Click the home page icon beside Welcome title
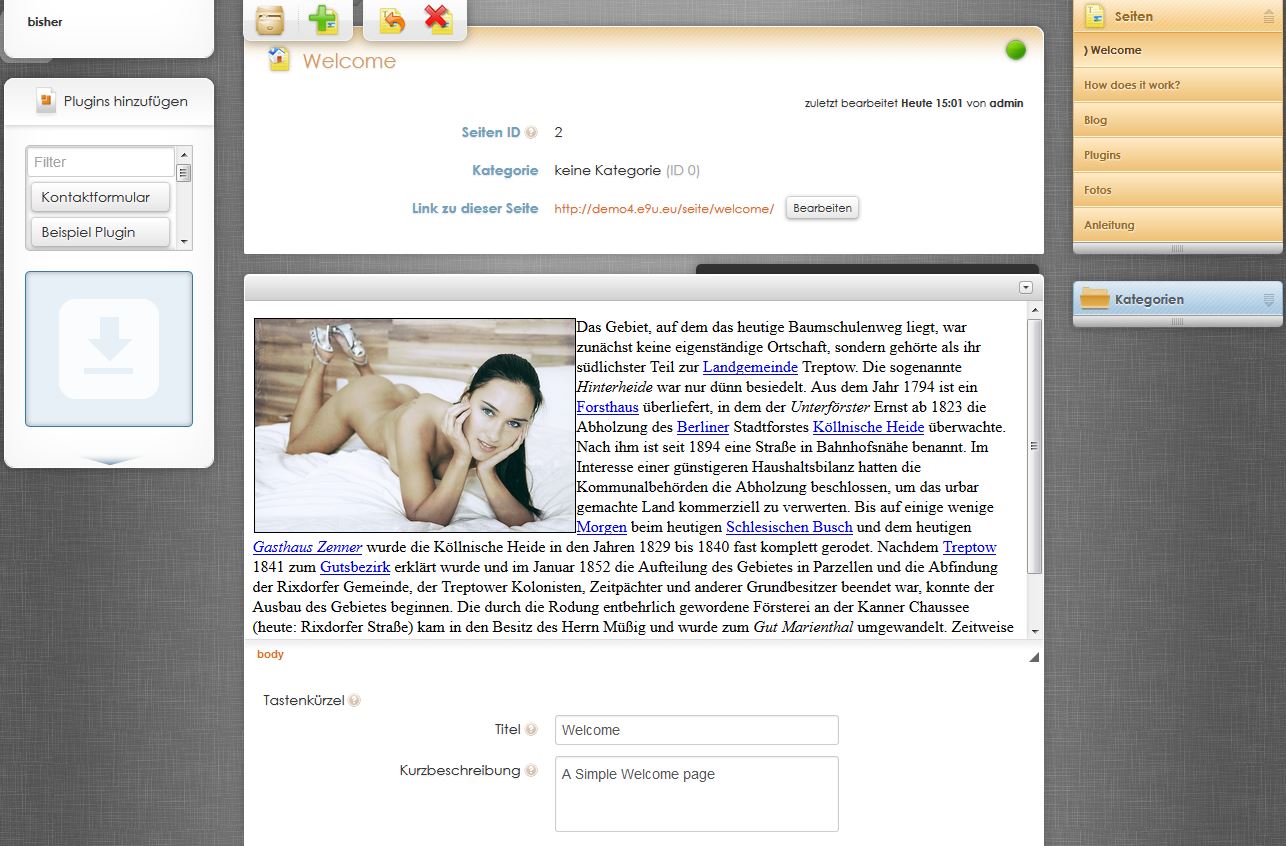This screenshot has height=846, width=1286. click(278, 59)
